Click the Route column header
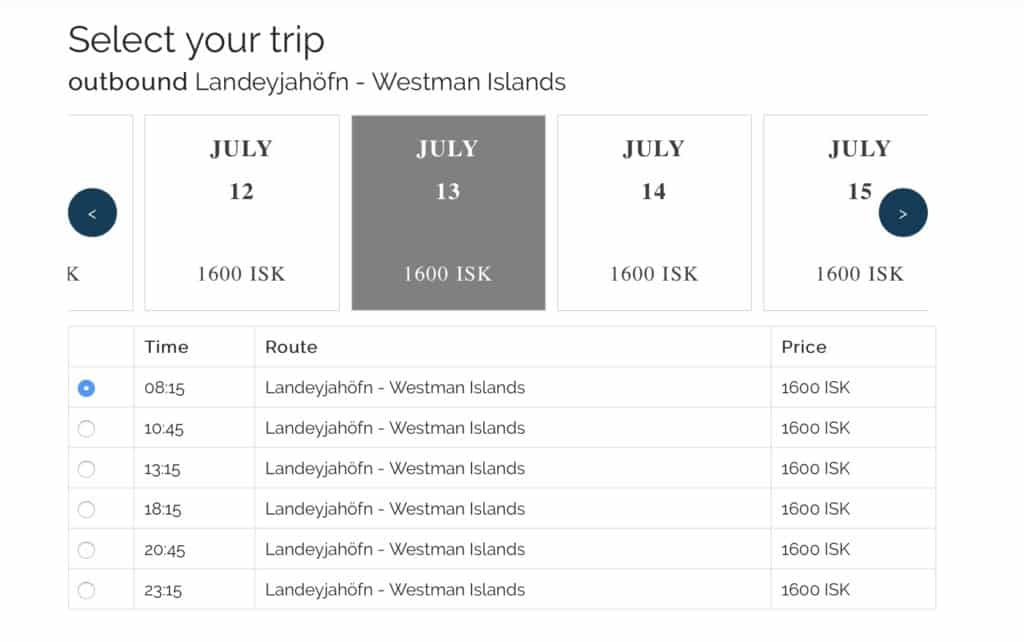This screenshot has width=1024, height=642. [291, 347]
